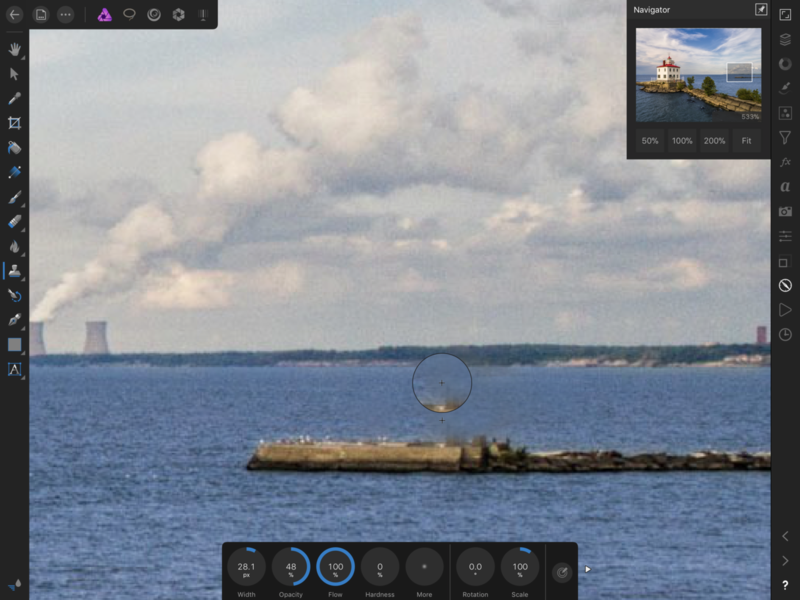Select the Hand view tool

[x=15, y=49]
